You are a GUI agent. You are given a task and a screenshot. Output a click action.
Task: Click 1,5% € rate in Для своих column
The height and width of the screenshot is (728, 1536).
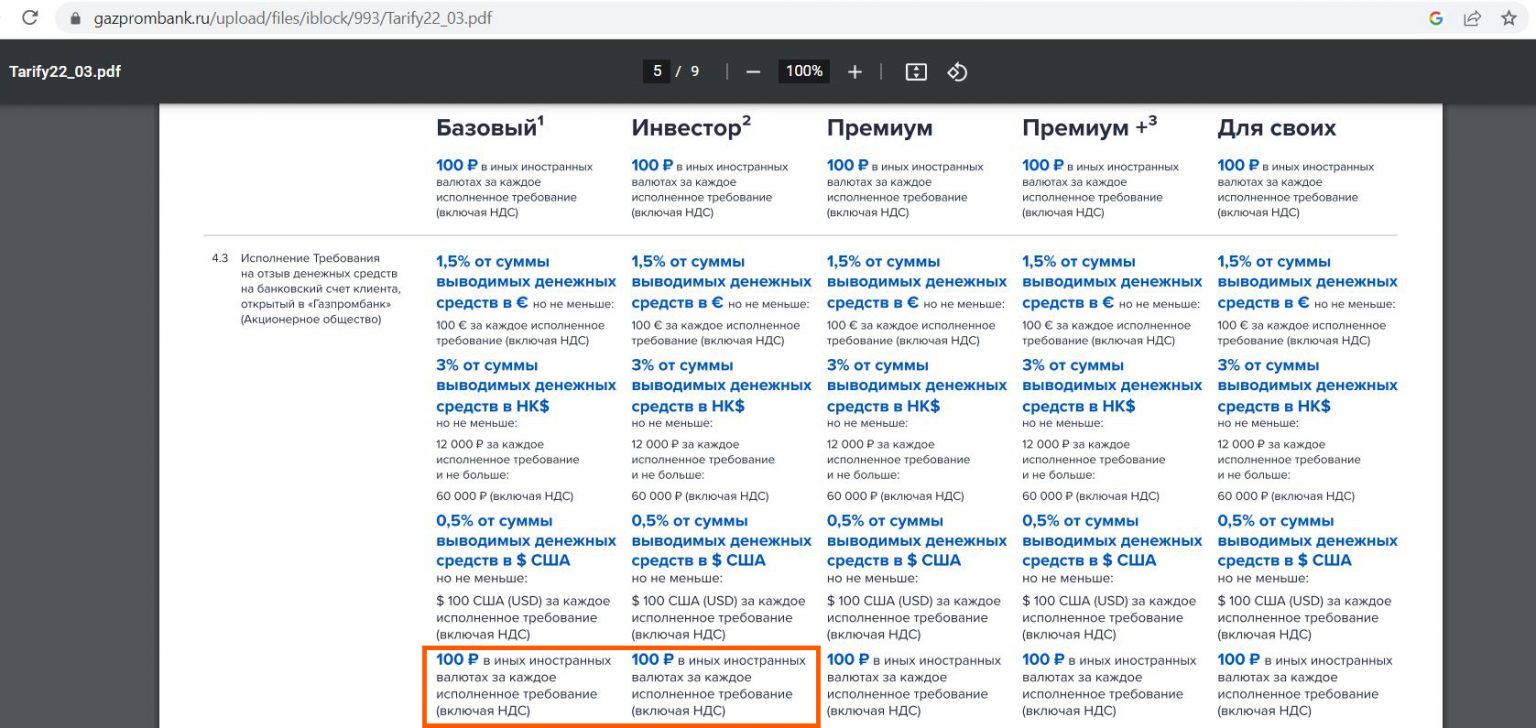(x=1307, y=283)
